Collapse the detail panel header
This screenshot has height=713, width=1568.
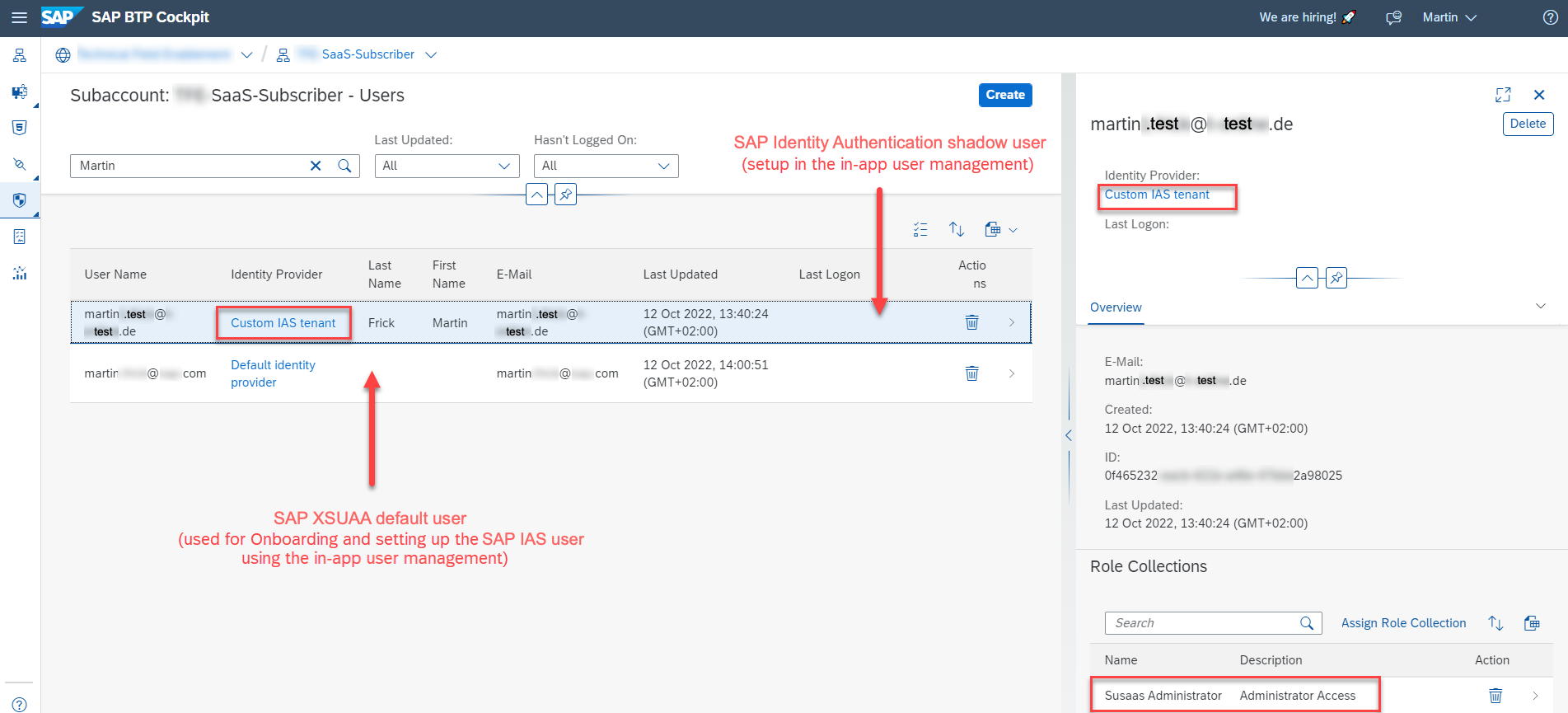point(1307,278)
